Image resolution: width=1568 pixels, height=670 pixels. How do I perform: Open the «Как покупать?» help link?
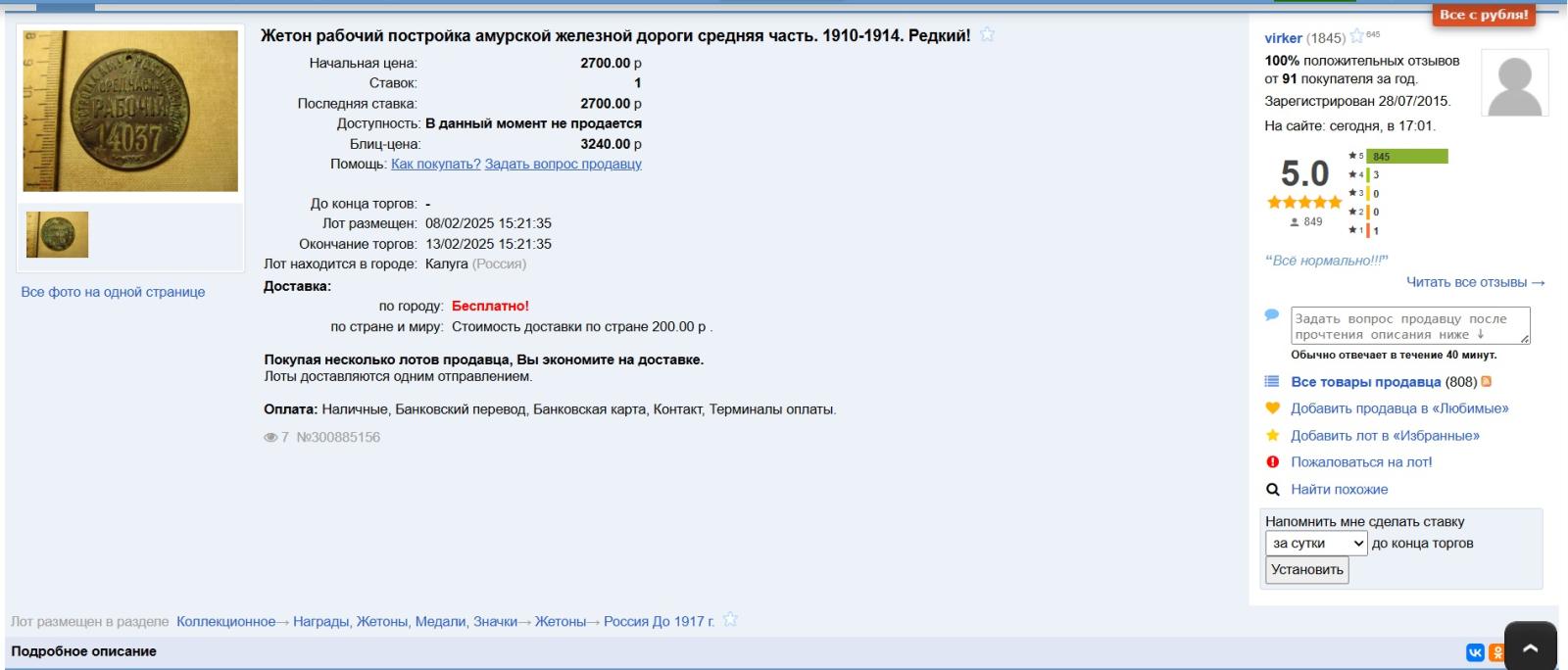coord(435,165)
